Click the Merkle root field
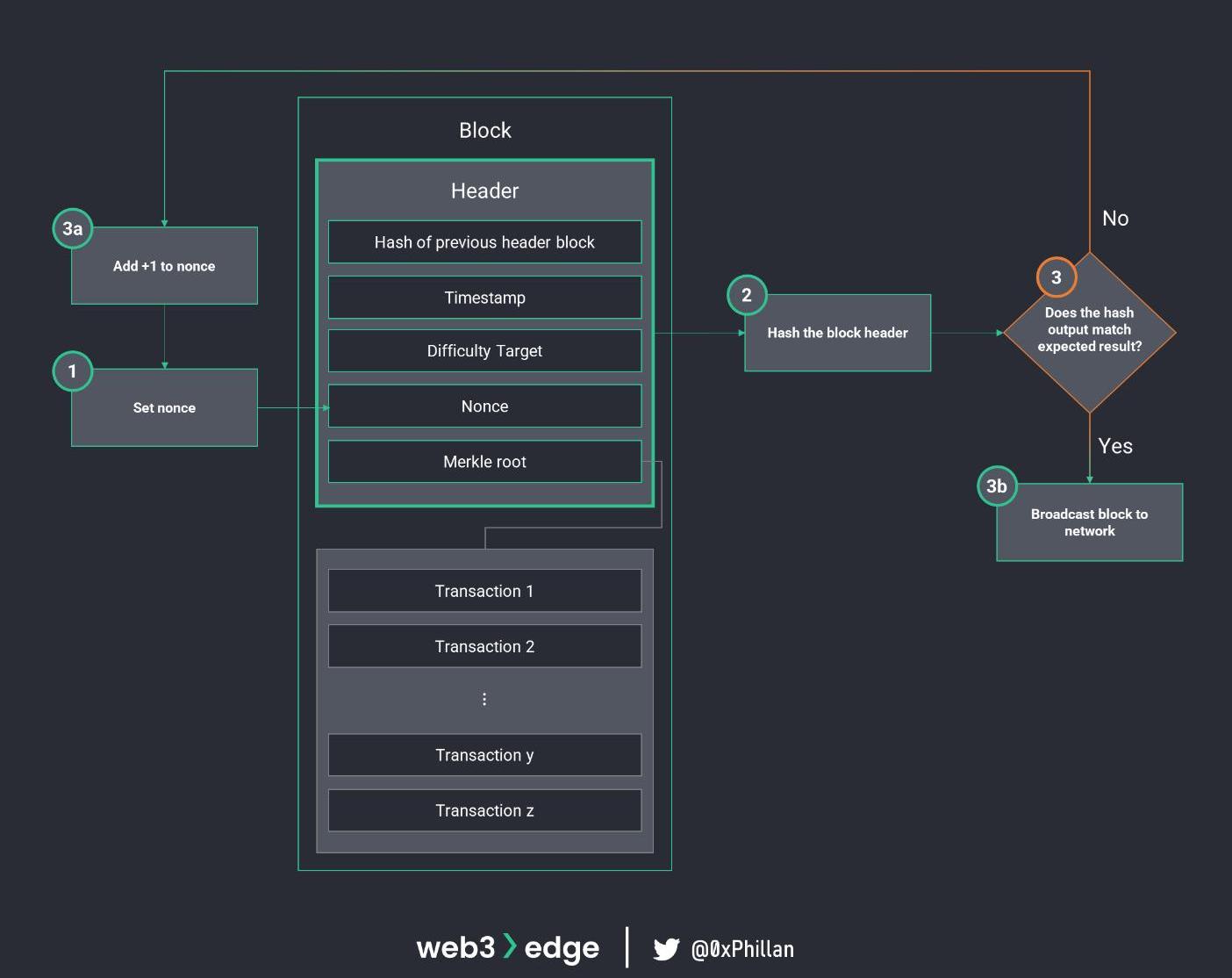This screenshot has height=978, width=1232. click(x=484, y=462)
